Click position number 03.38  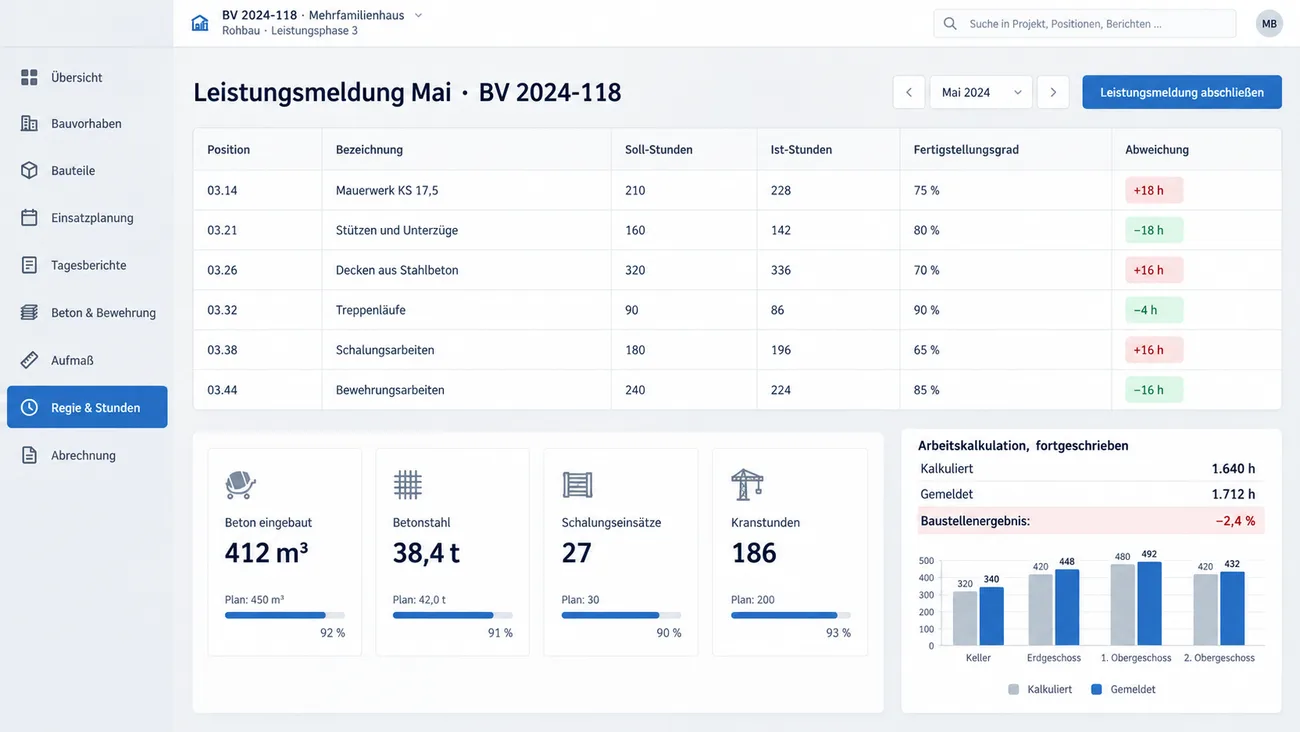222,350
